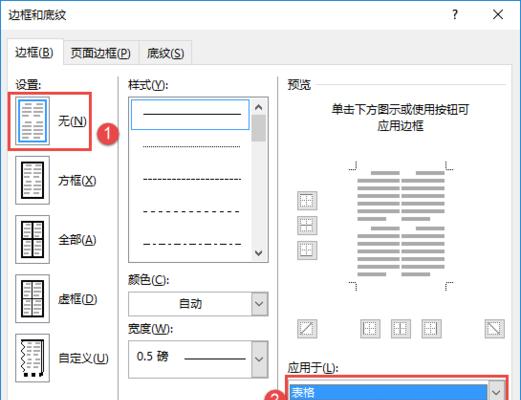Open the 应用于 dropdown showing 表格
This screenshot has height=400, width=521.
397,391
